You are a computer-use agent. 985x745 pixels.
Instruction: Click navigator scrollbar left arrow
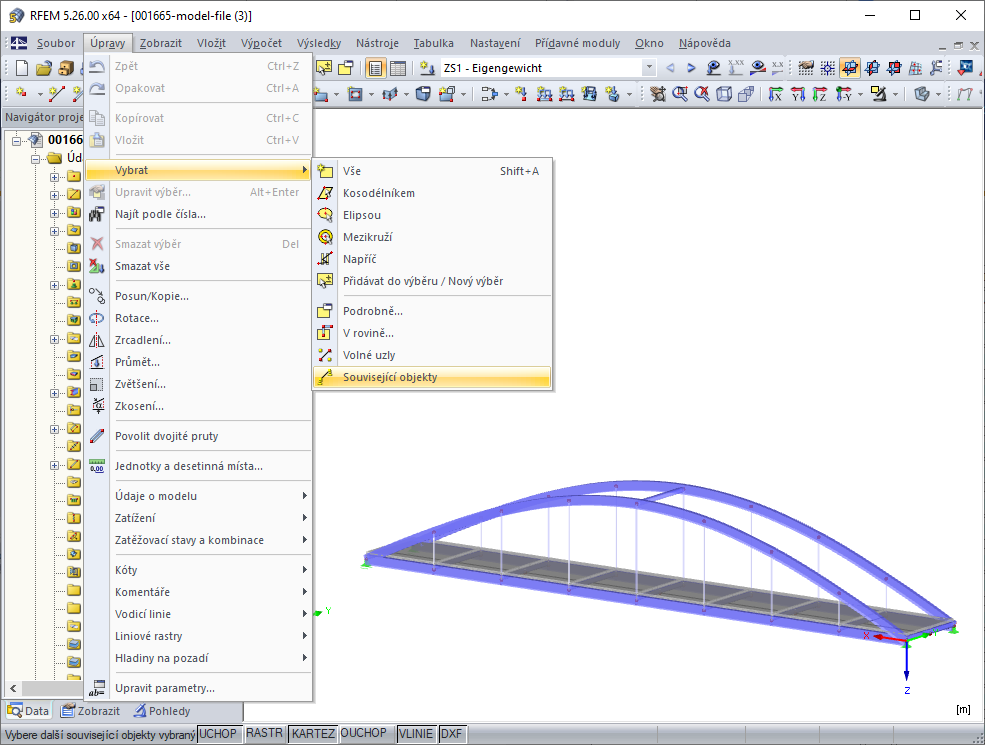pyautogui.click(x=13, y=688)
